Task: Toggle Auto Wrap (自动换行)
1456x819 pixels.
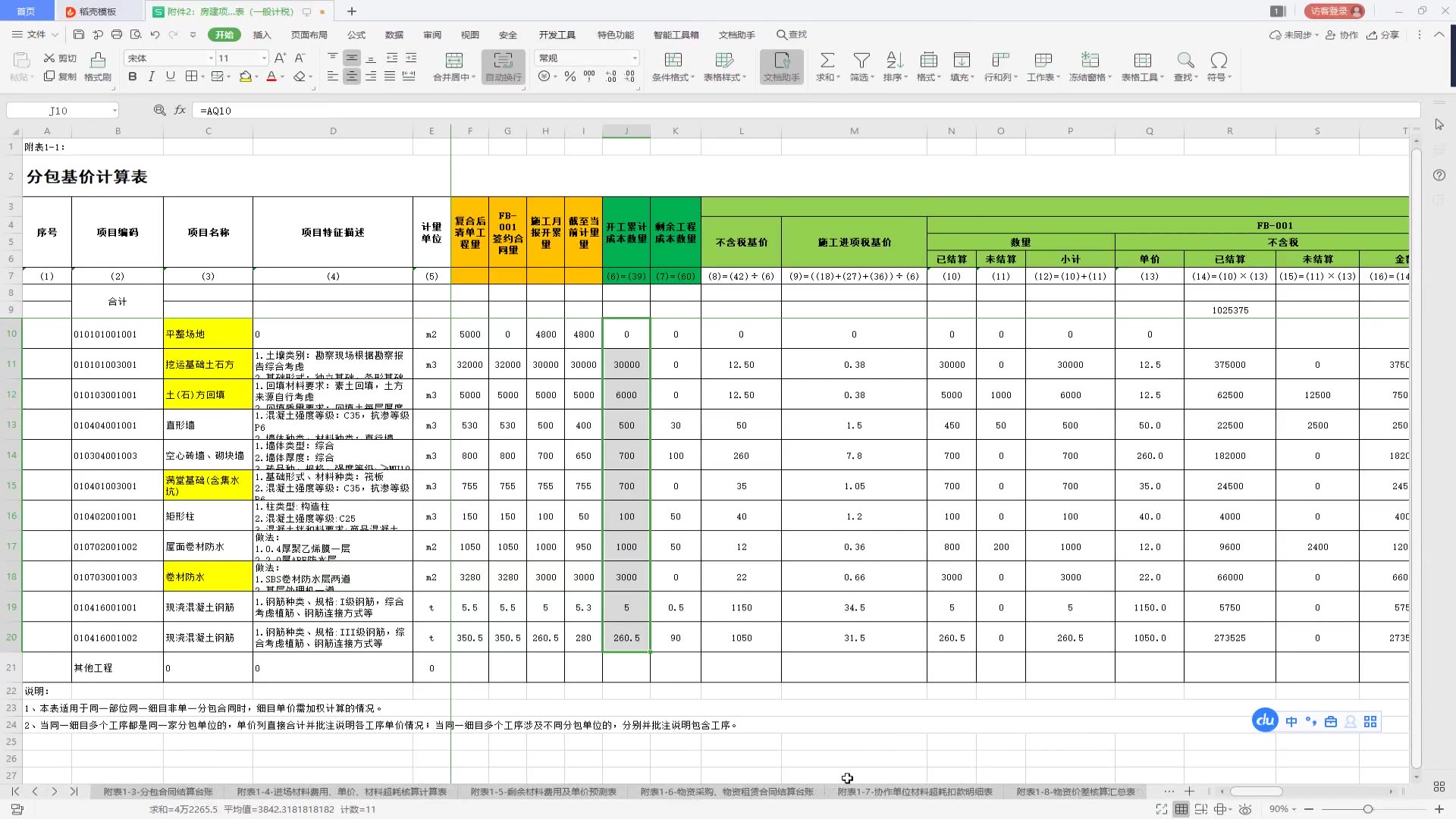Action: pos(504,67)
